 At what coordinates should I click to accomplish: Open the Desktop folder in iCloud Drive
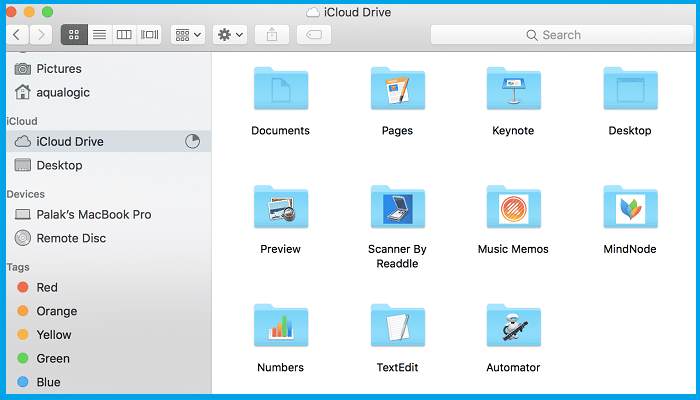[x=630, y=88]
